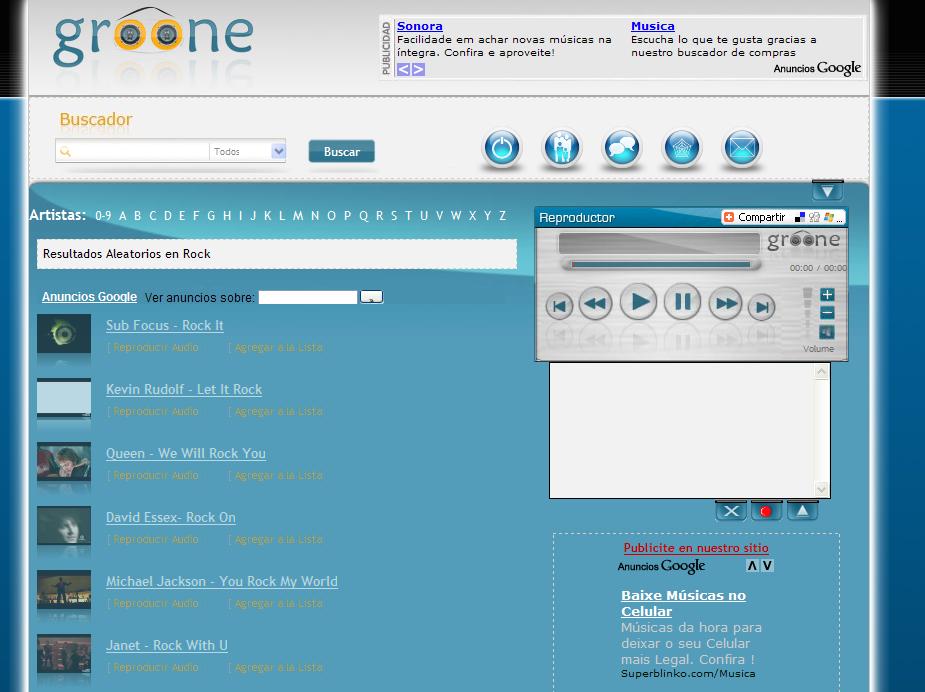Browse artists starting with letter S
Screen dimensions: 925x692
(393, 216)
